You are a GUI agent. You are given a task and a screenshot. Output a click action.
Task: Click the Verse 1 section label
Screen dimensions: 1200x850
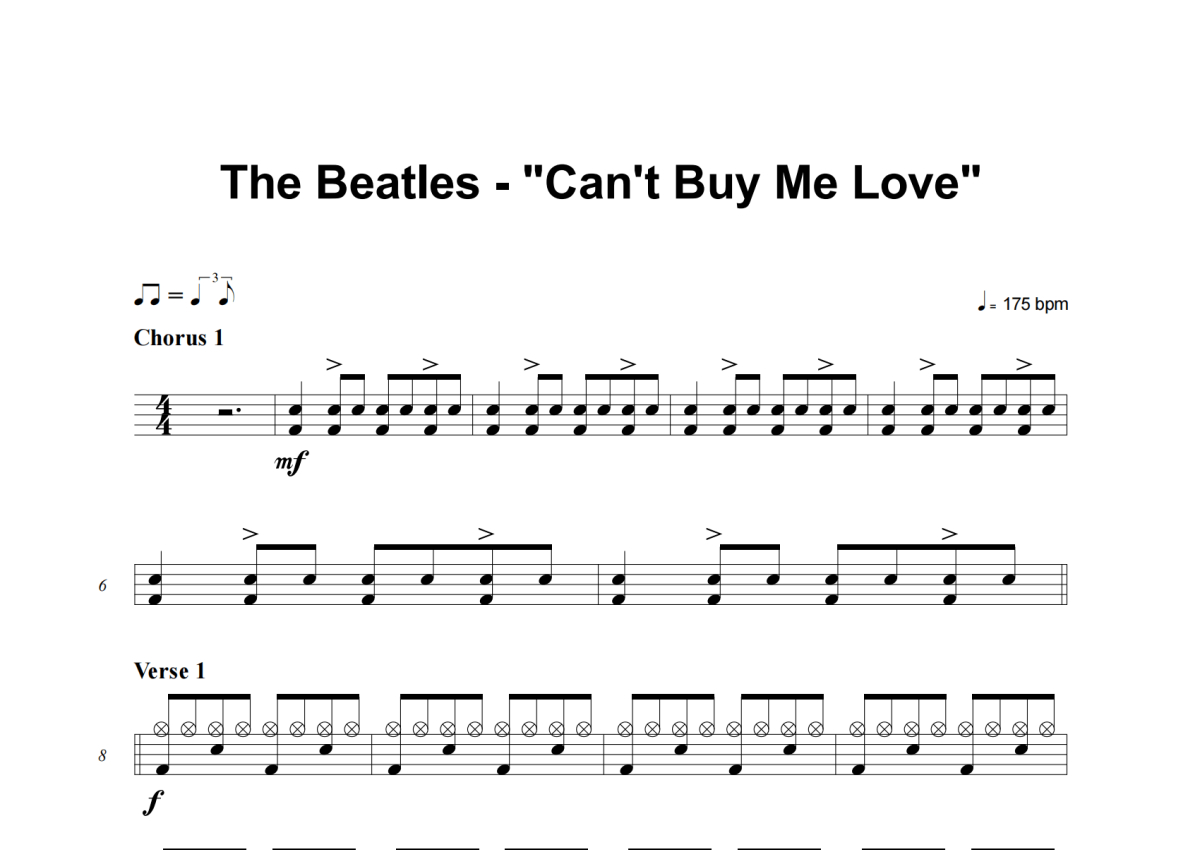click(169, 671)
